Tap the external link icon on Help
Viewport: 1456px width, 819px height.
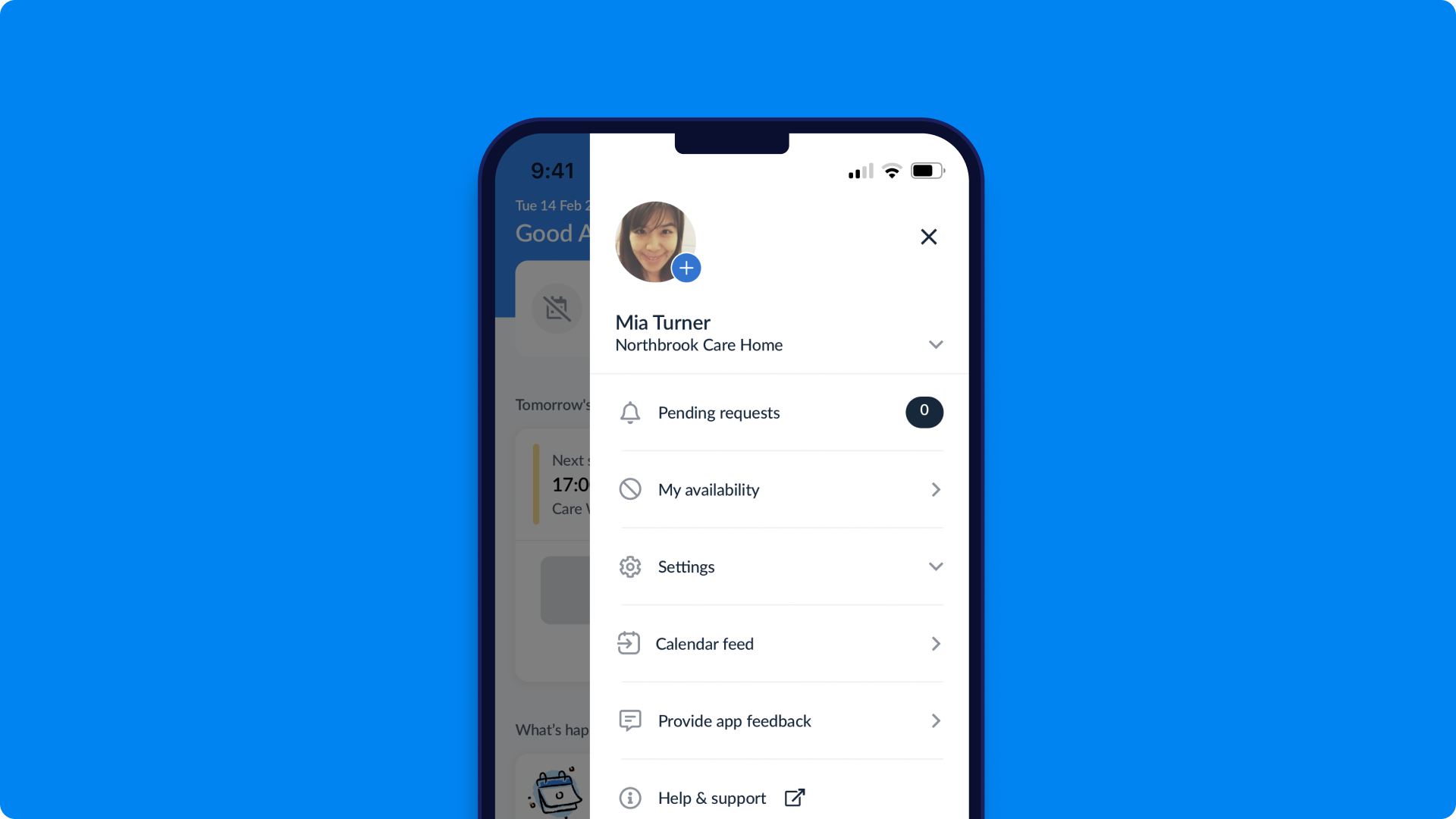click(795, 796)
